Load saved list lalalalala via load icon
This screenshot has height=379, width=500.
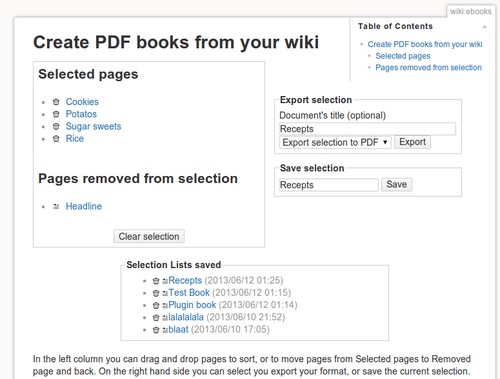[165, 318]
